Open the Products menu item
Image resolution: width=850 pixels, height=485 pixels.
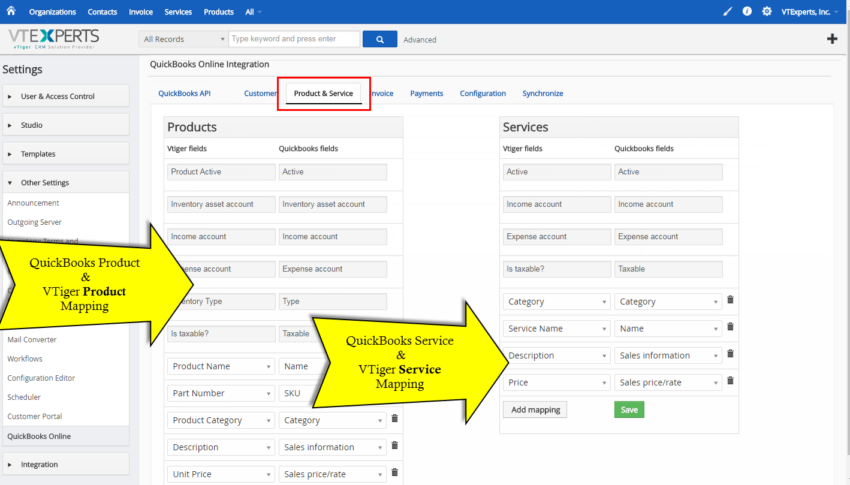click(218, 11)
